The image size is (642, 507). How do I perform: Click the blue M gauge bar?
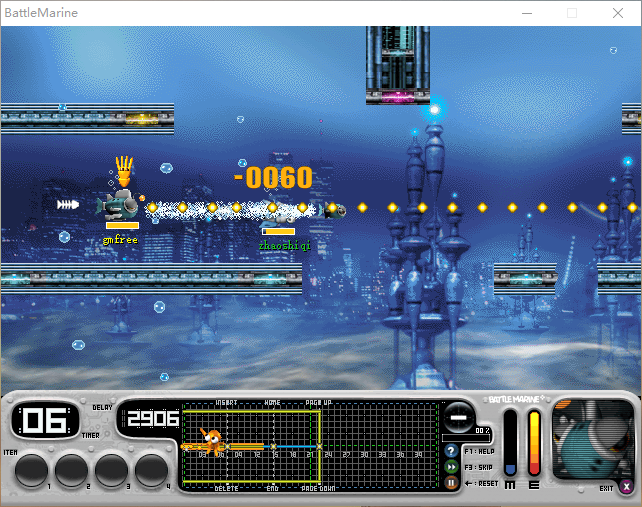(510, 443)
